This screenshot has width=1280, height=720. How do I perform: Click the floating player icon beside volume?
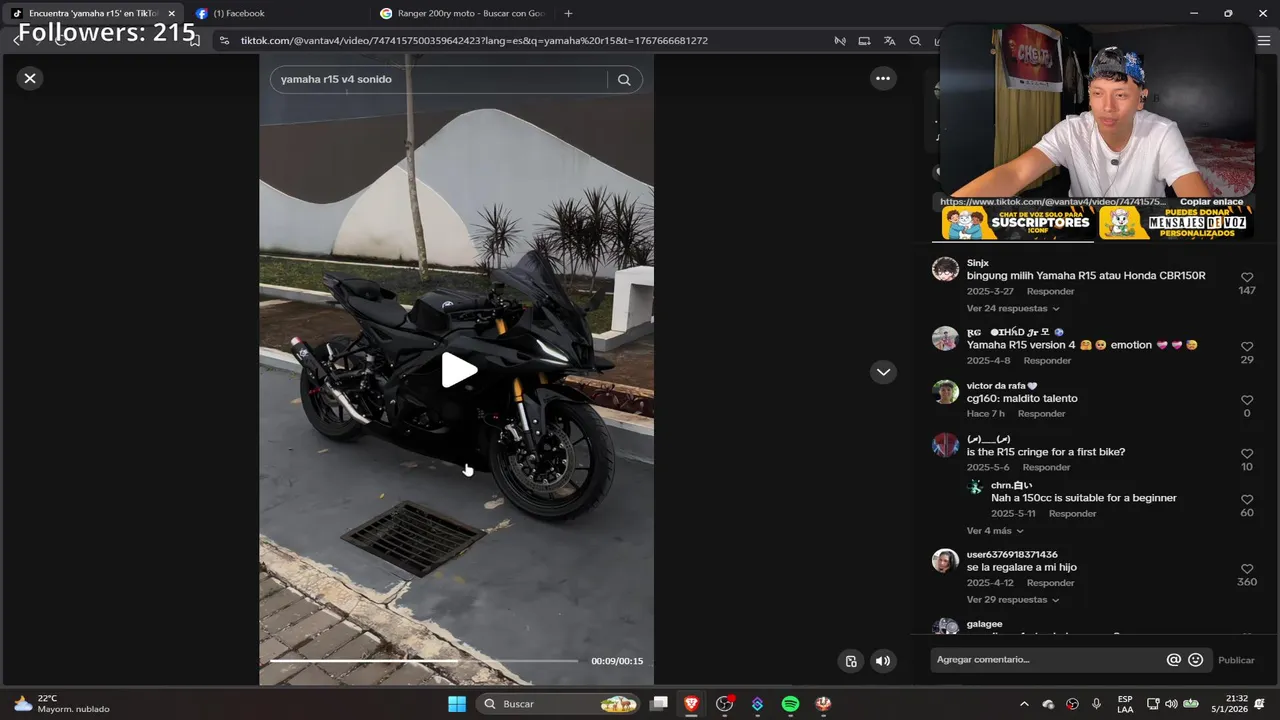[851, 661]
